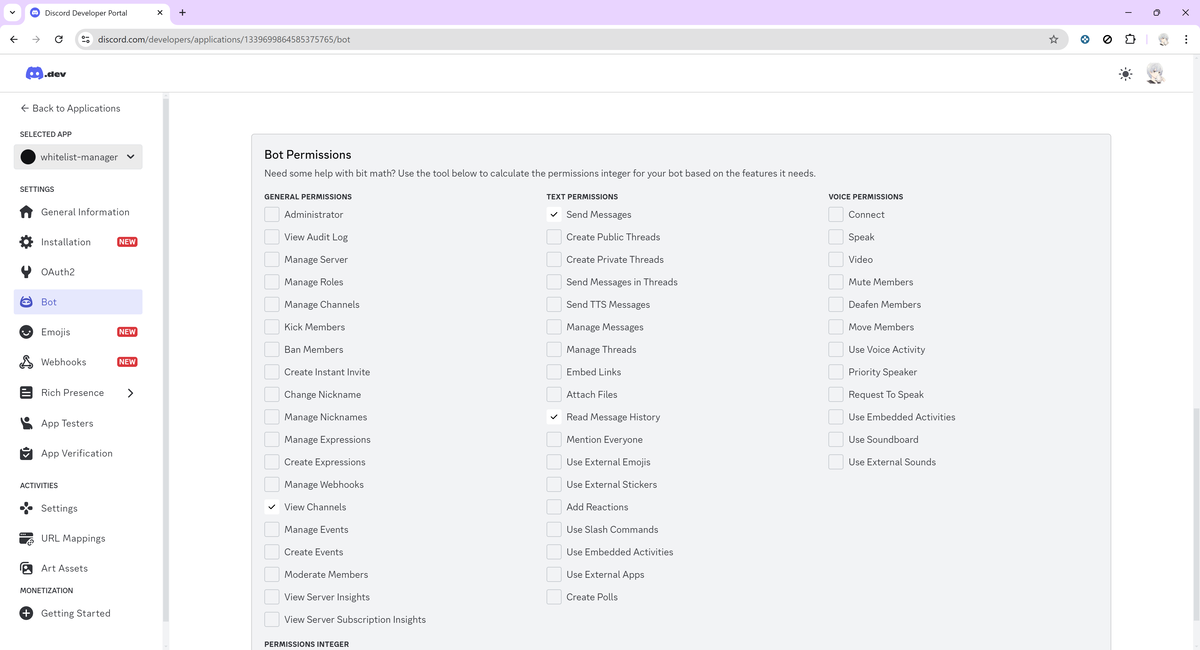Check the Manage Webhooks box

pyautogui.click(x=272, y=485)
